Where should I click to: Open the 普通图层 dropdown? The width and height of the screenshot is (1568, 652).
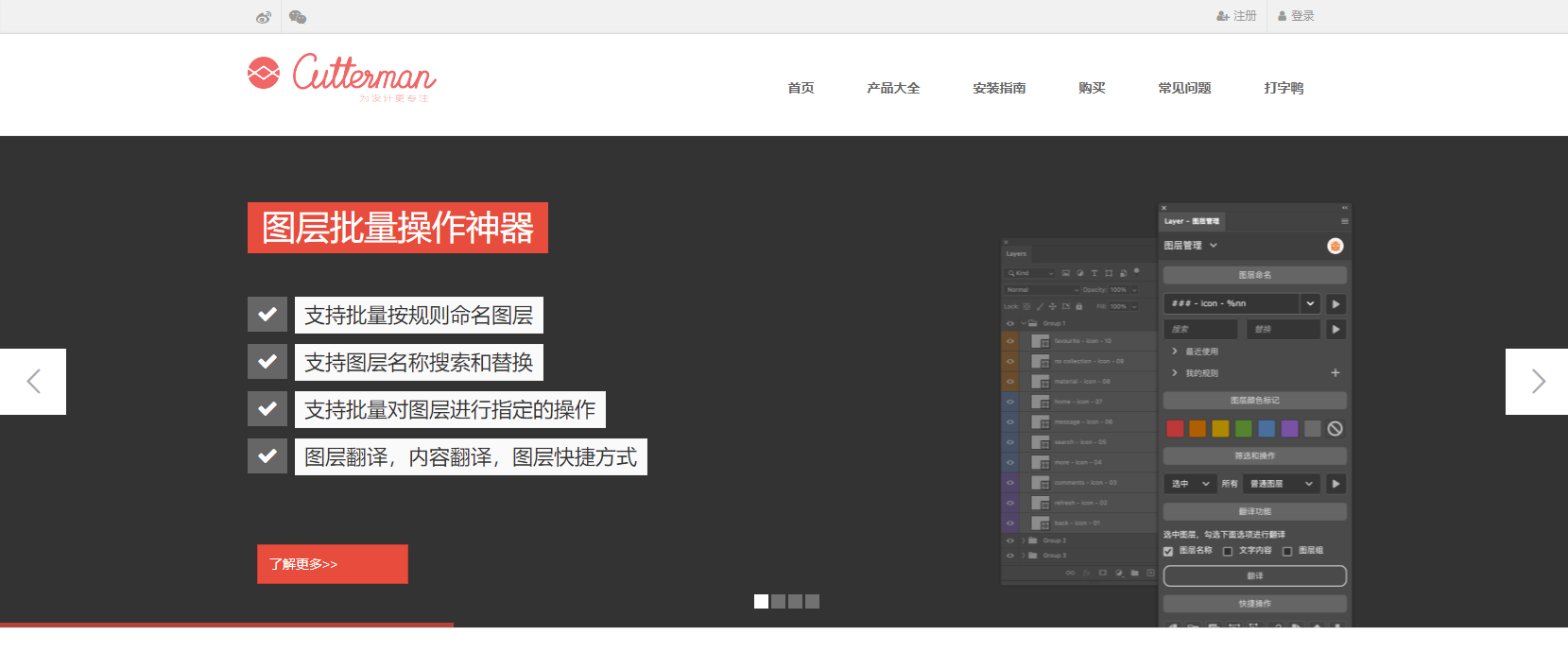click(x=1281, y=484)
